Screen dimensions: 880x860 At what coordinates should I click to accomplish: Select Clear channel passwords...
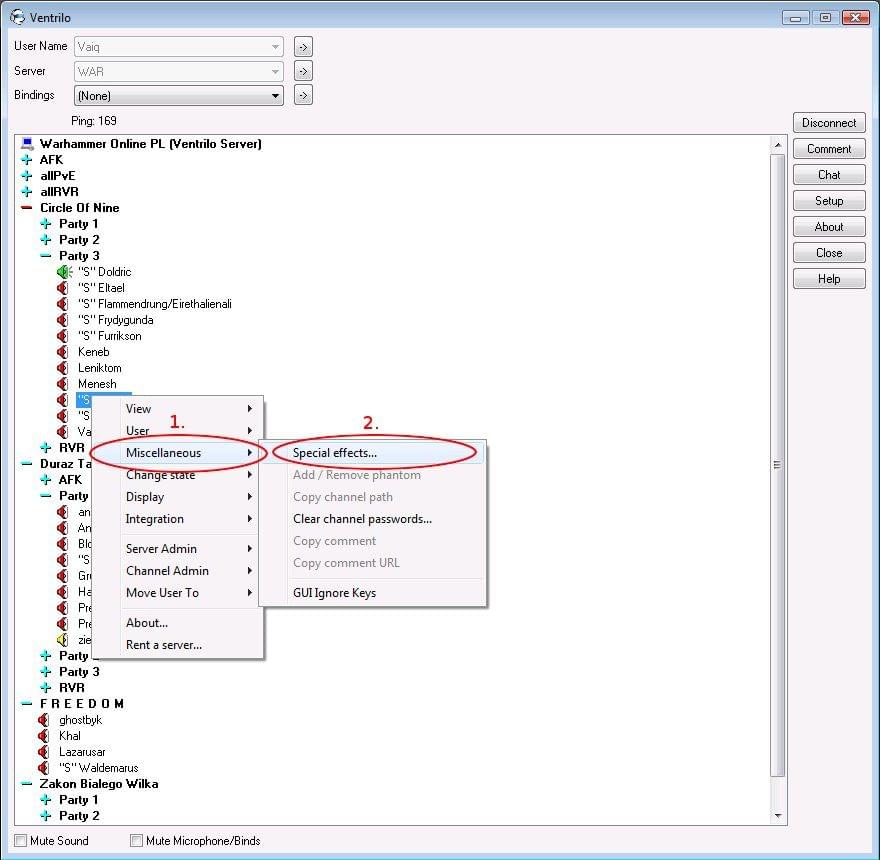tap(373, 519)
